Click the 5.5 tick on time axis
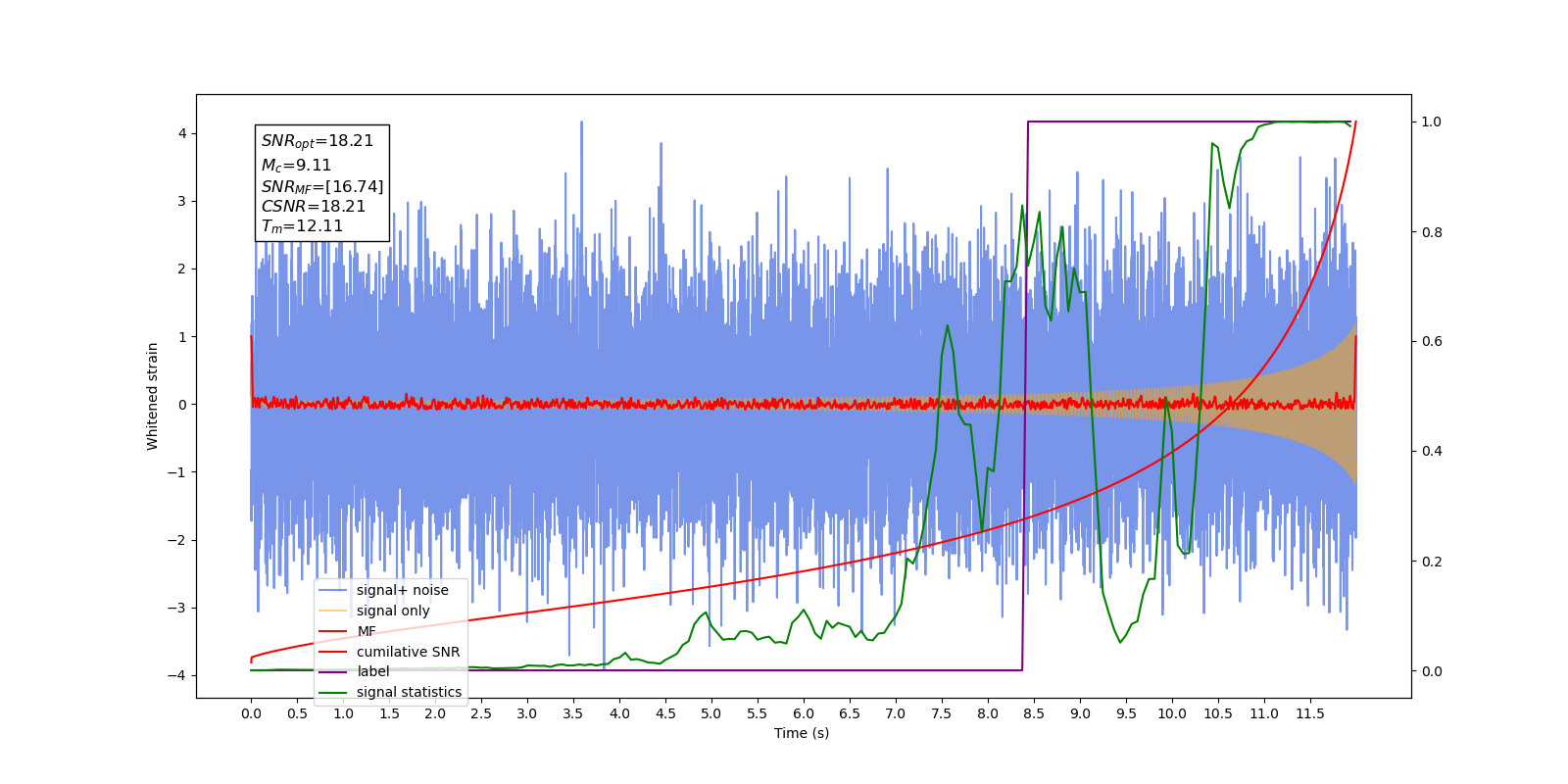The height and width of the screenshot is (784, 1568). pos(758,713)
